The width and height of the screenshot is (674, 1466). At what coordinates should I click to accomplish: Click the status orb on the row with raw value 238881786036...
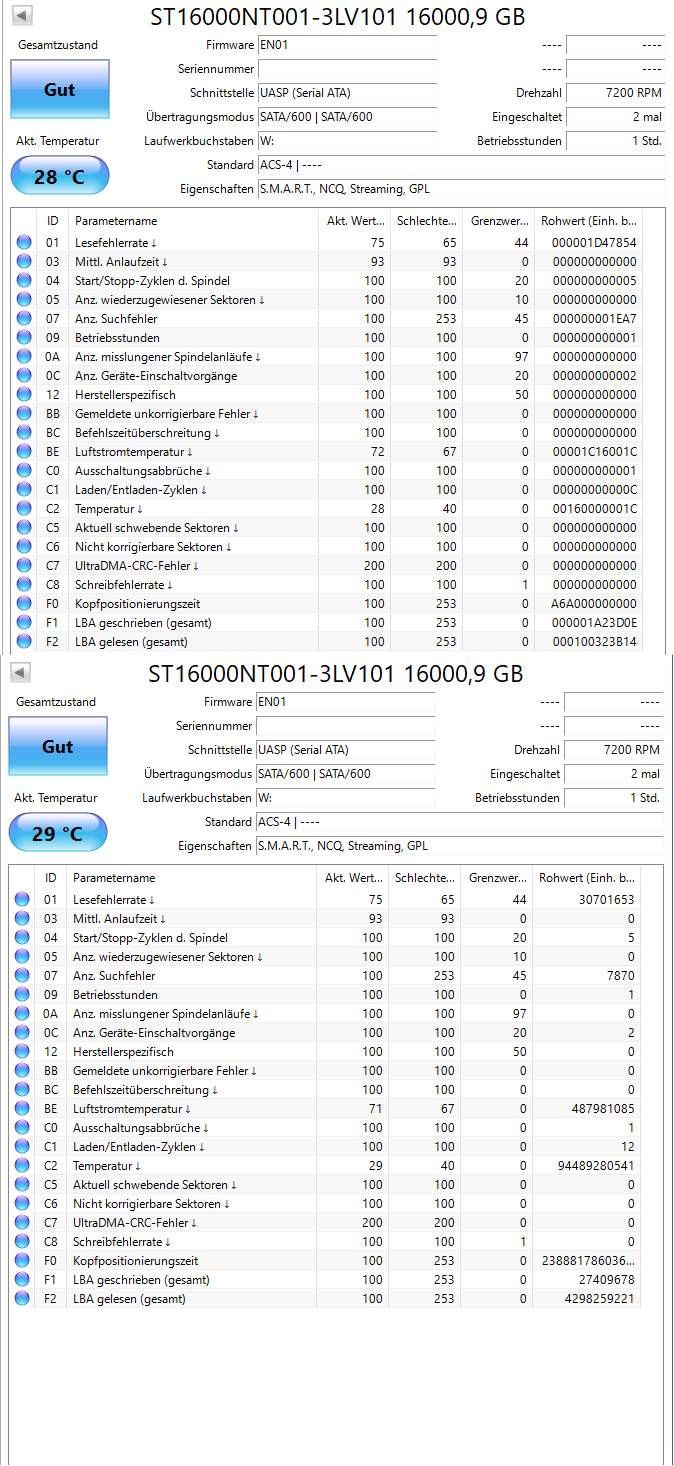click(x=22, y=1261)
